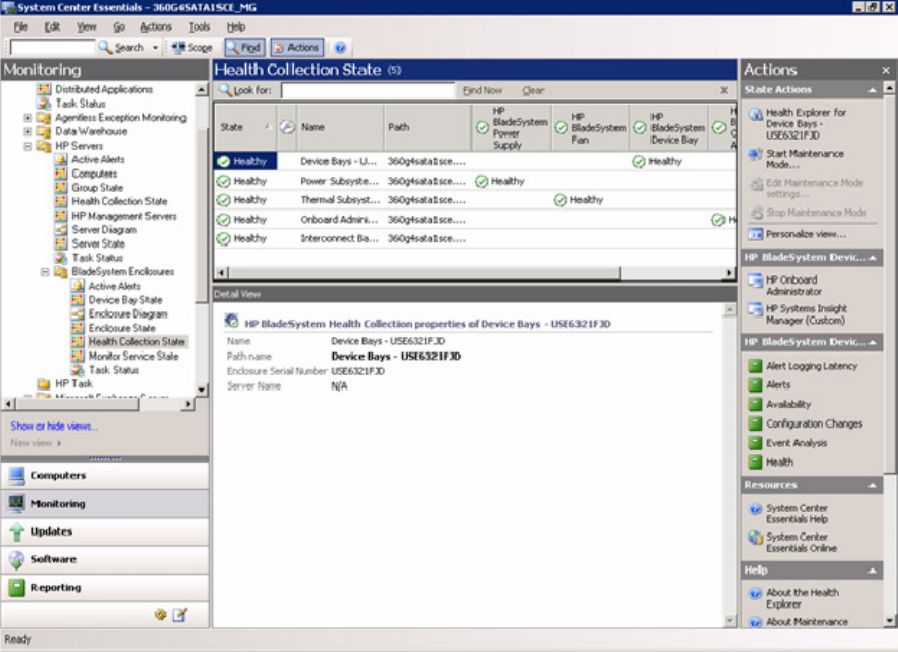Open Health Explorer for Device Bays
The width and height of the screenshot is (898, 652).
(x=805, y=123)
